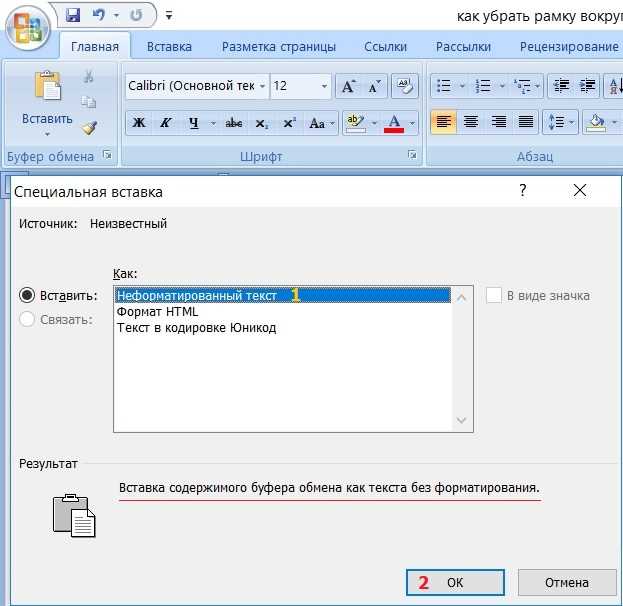This screenshot has height=606, width=623.
Task: Open the Рецензирование ribbon tab
Action: tap(569, 46)
